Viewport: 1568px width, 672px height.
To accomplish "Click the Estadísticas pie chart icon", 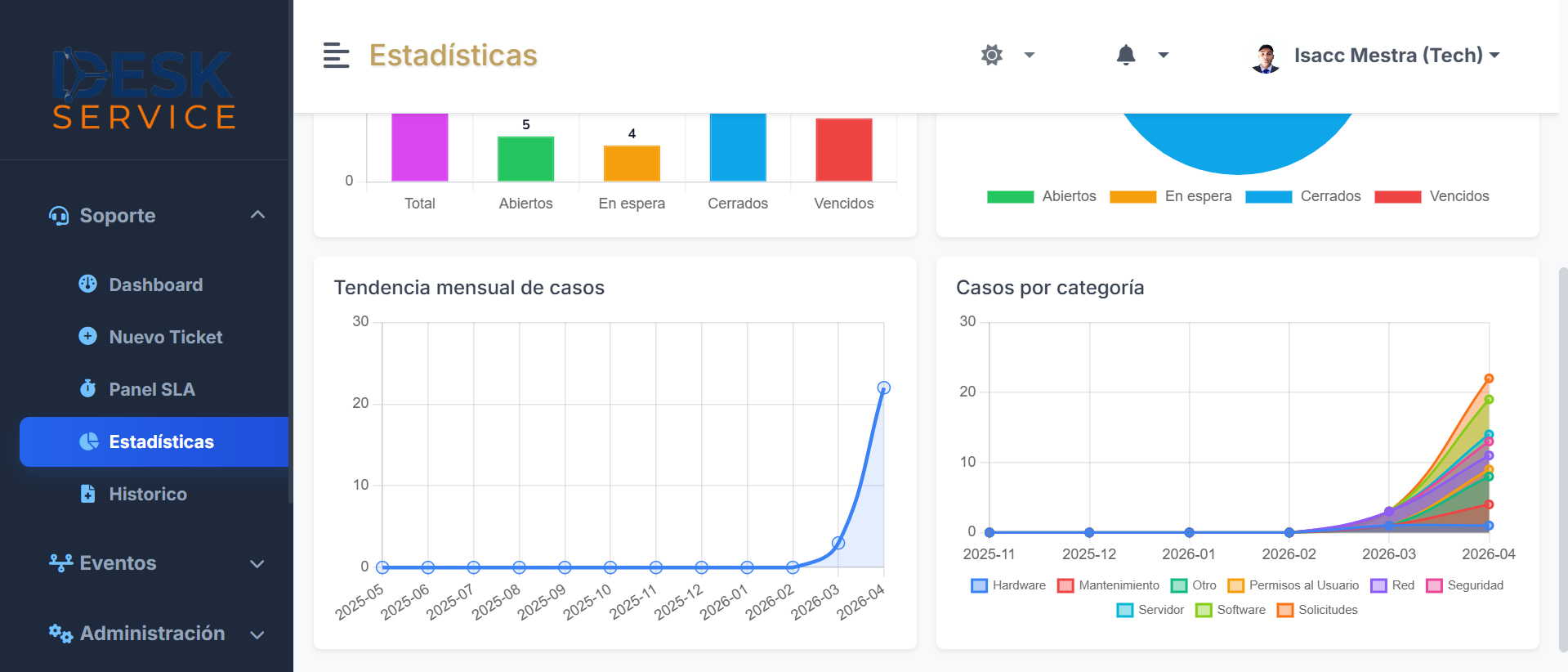I will [x=89, y=441].
